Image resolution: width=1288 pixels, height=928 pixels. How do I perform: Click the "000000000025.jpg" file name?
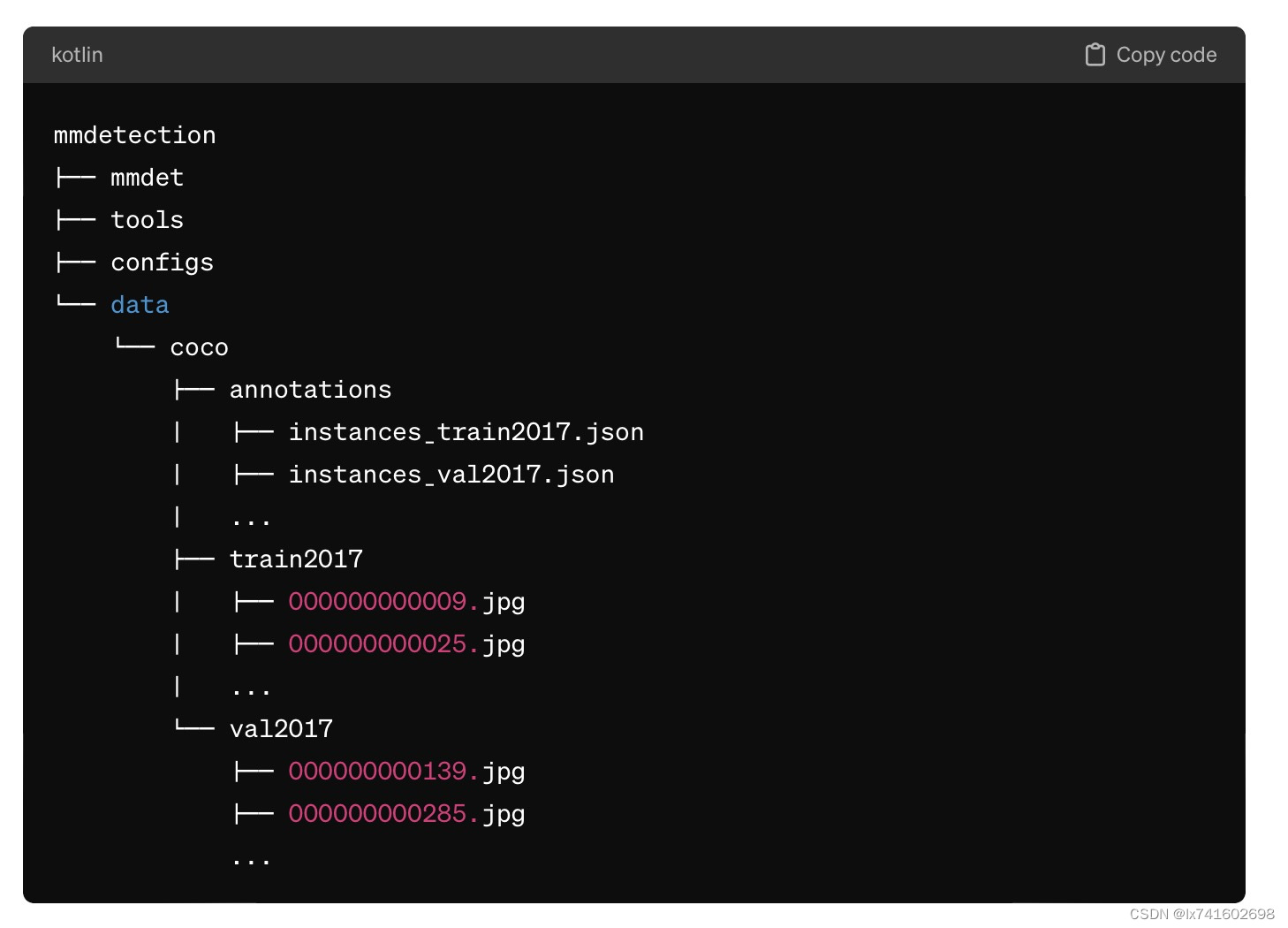(407, 644)
